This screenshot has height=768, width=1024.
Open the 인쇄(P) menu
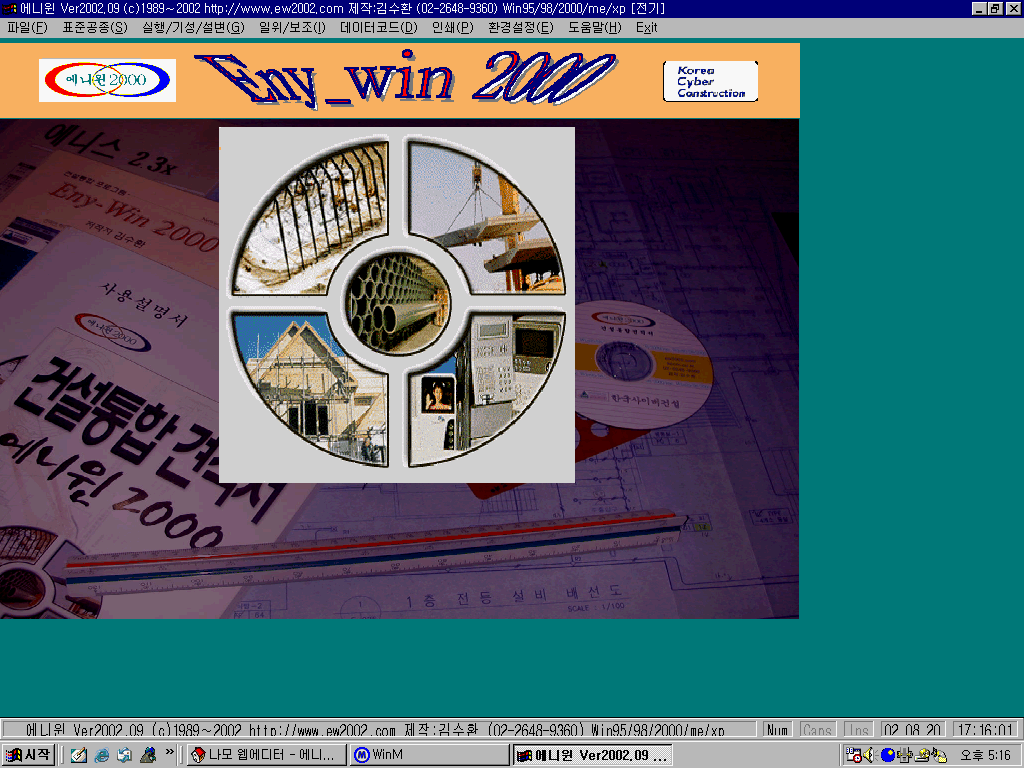pyautogui.click(x=453, y=27)
